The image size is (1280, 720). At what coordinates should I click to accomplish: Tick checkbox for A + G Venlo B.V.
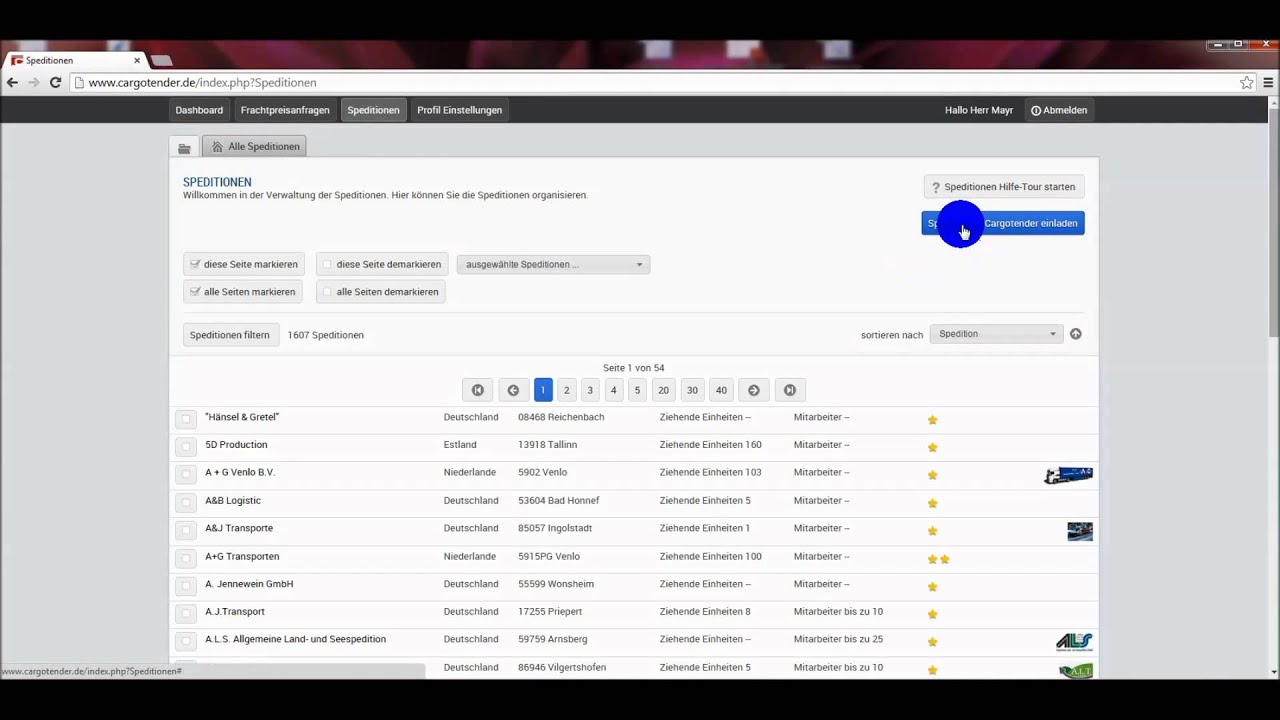point(186,474)
